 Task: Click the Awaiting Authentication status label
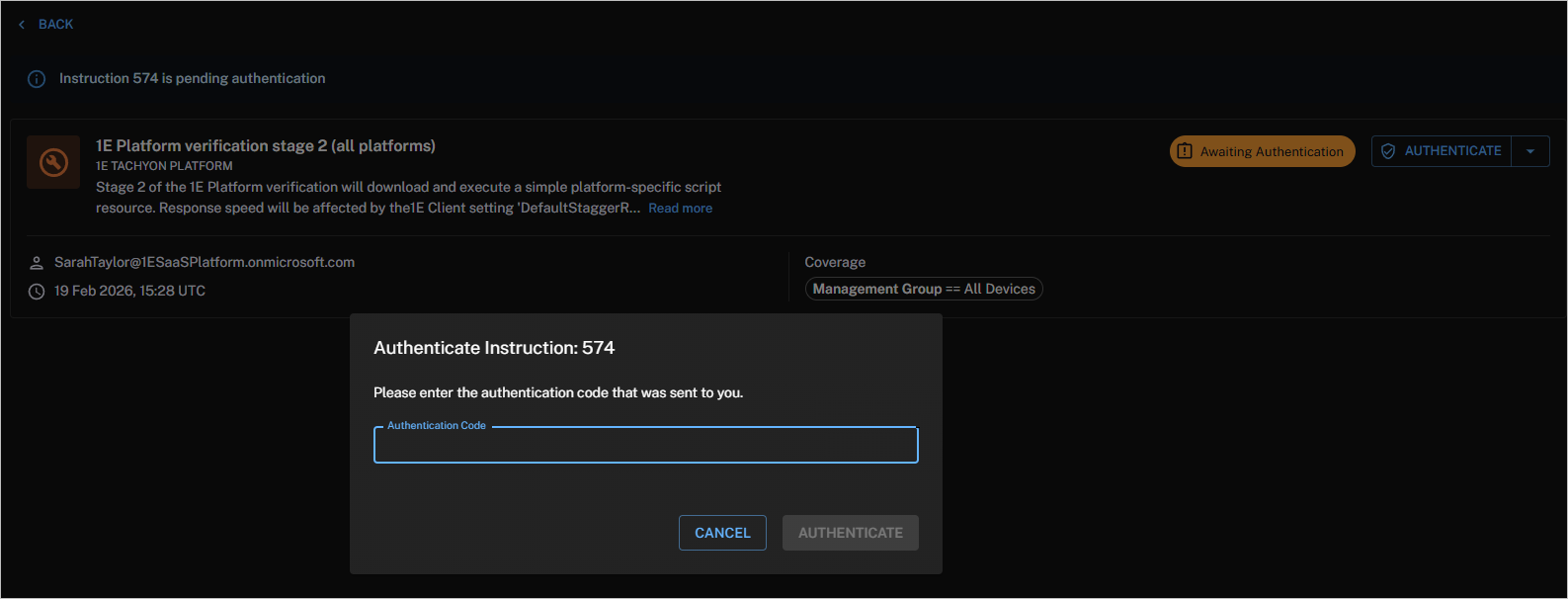click(x=1271, y=152)
